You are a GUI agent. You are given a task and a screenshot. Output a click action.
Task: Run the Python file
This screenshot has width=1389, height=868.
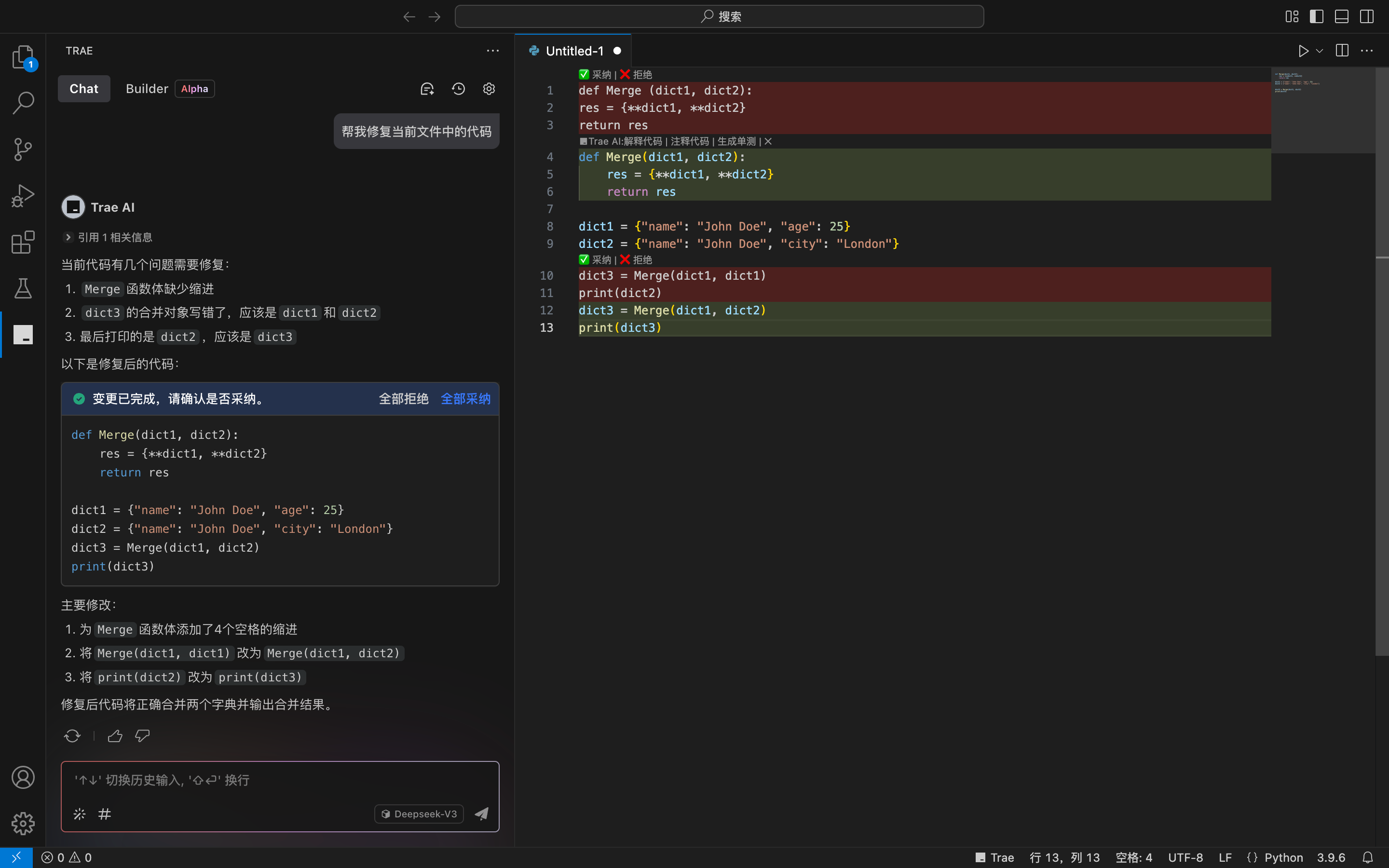tap(1303, 51)
